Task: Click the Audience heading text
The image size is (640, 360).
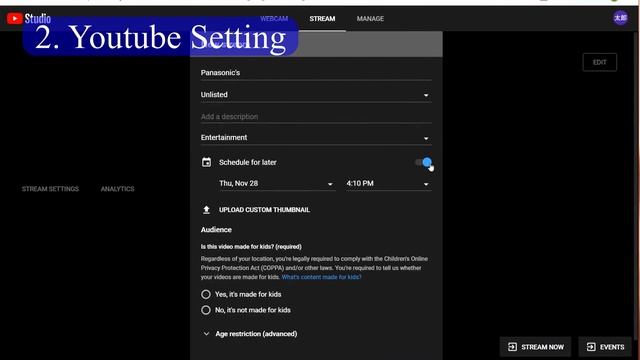Action: pos(216,230)
